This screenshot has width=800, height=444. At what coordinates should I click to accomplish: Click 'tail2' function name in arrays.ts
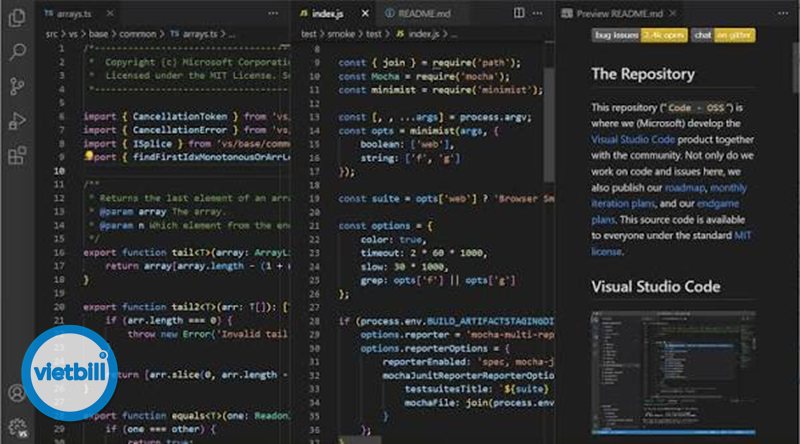(x=185, y=307)
